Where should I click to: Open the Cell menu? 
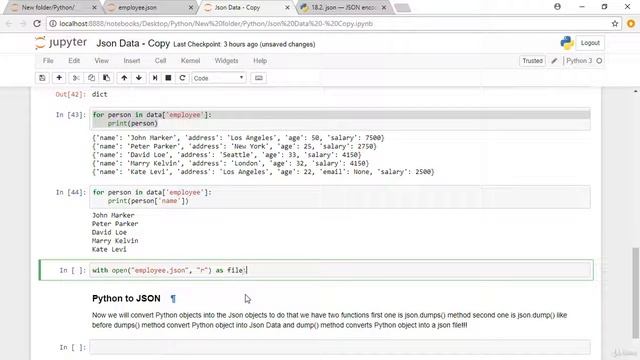coord(160,61)
